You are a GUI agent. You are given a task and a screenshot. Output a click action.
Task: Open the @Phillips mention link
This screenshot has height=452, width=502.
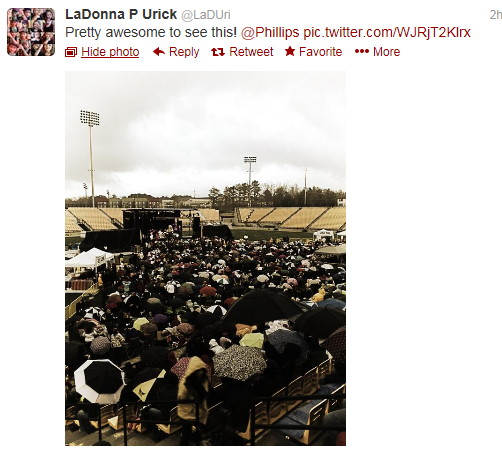coord(270,33)
